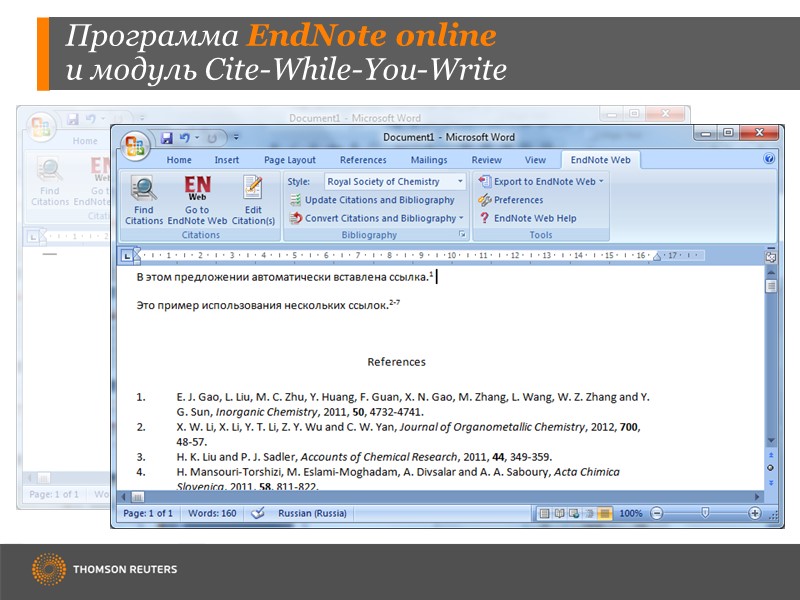Click the superscript citation 2-7

click(x=394, y=303)
